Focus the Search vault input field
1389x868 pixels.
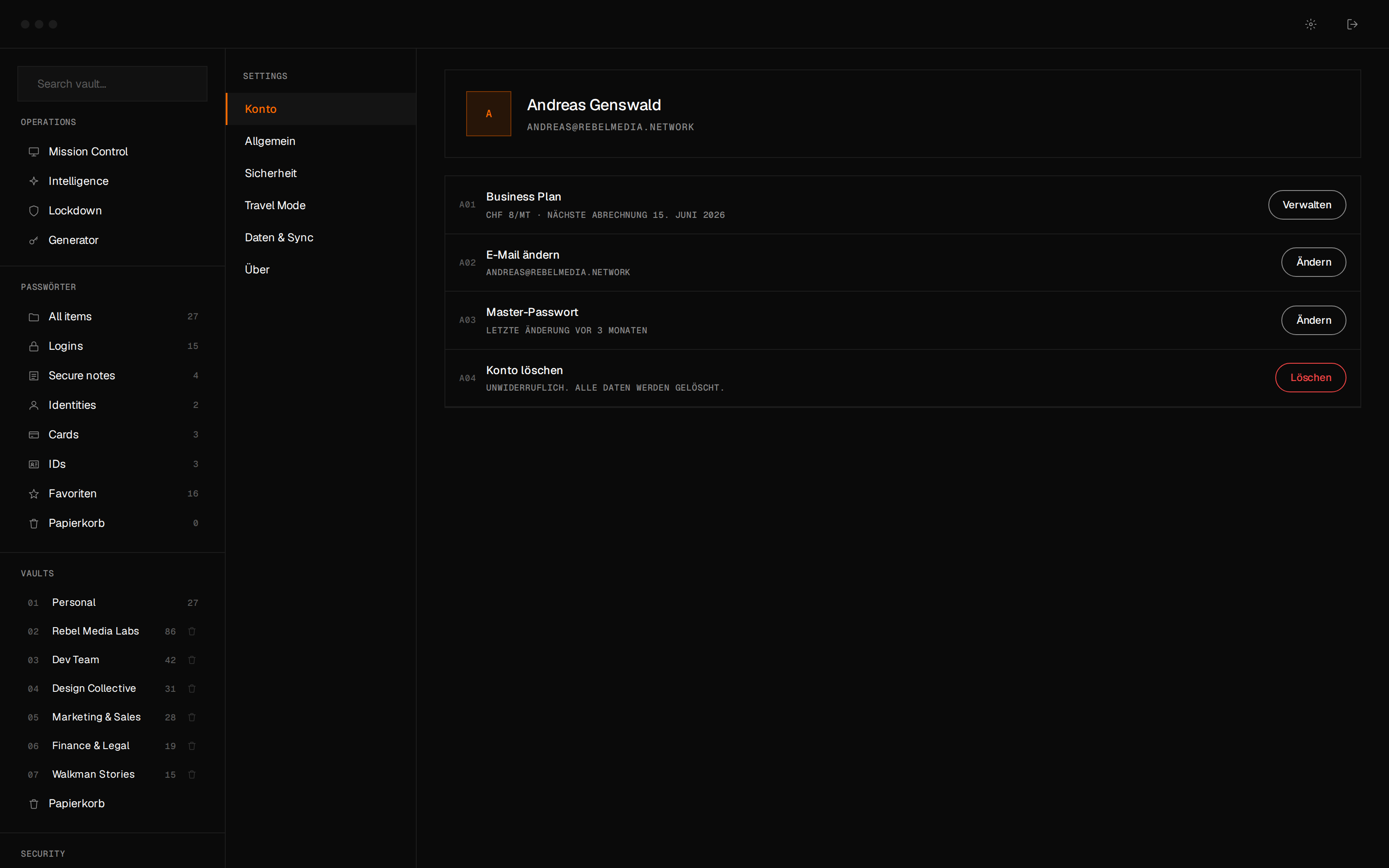112,84
